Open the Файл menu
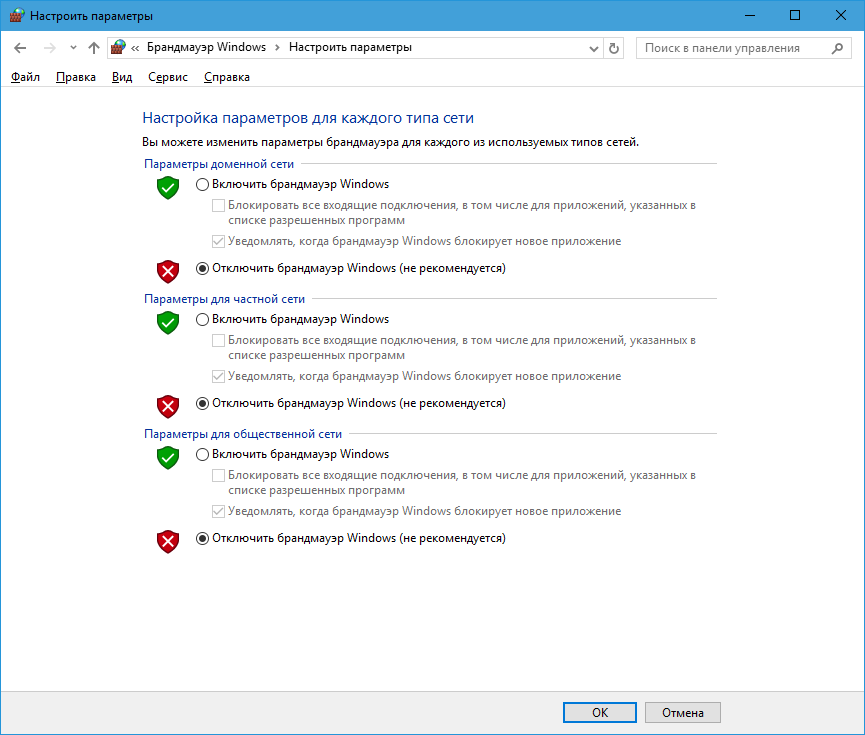This screenshot has width=865, height=735. click(x=25, y=77)
